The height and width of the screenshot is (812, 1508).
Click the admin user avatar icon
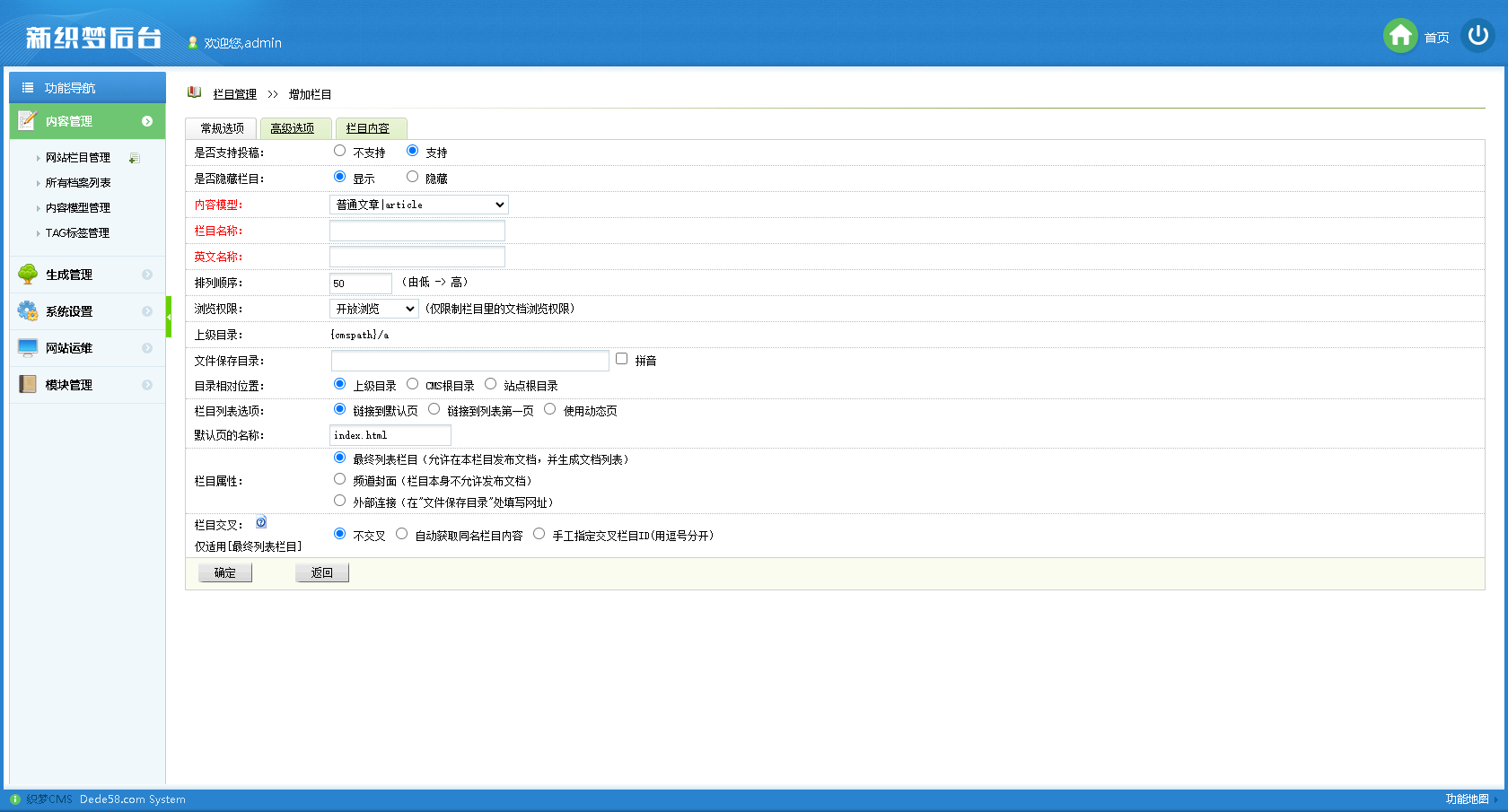click(192, 42)
